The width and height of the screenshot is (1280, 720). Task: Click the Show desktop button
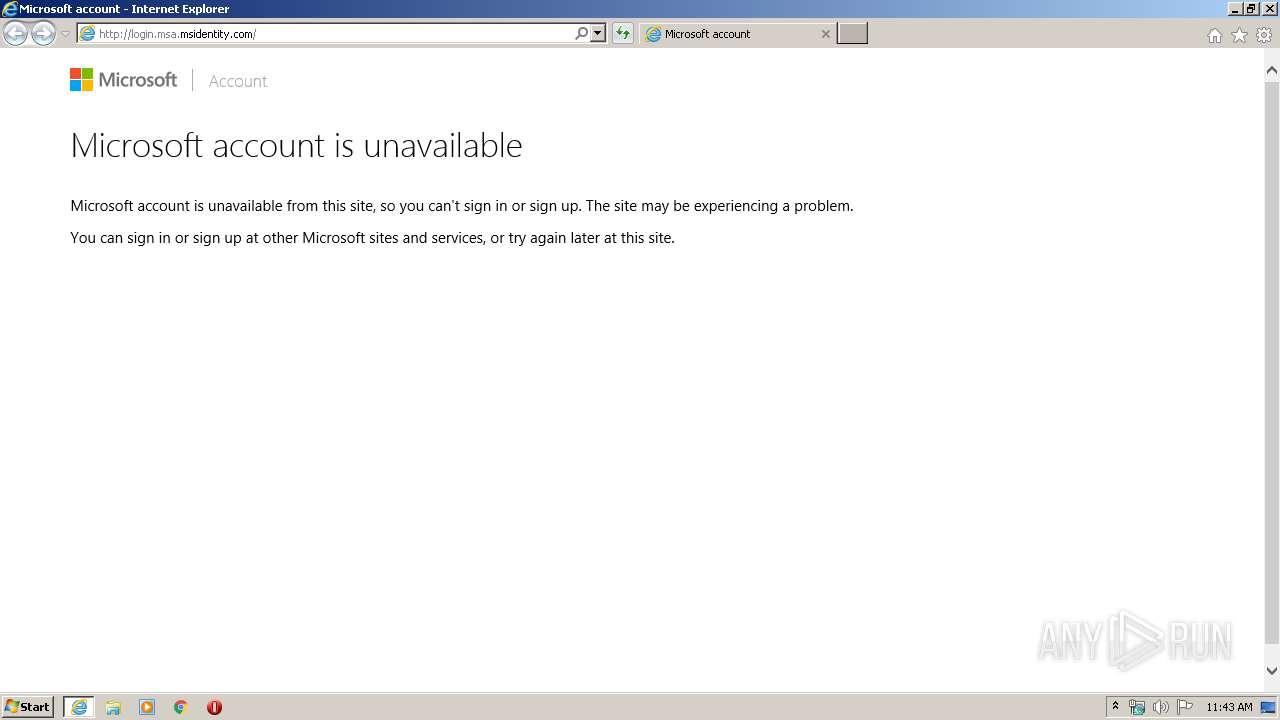pyautogui.click(x=1270, y=707)
